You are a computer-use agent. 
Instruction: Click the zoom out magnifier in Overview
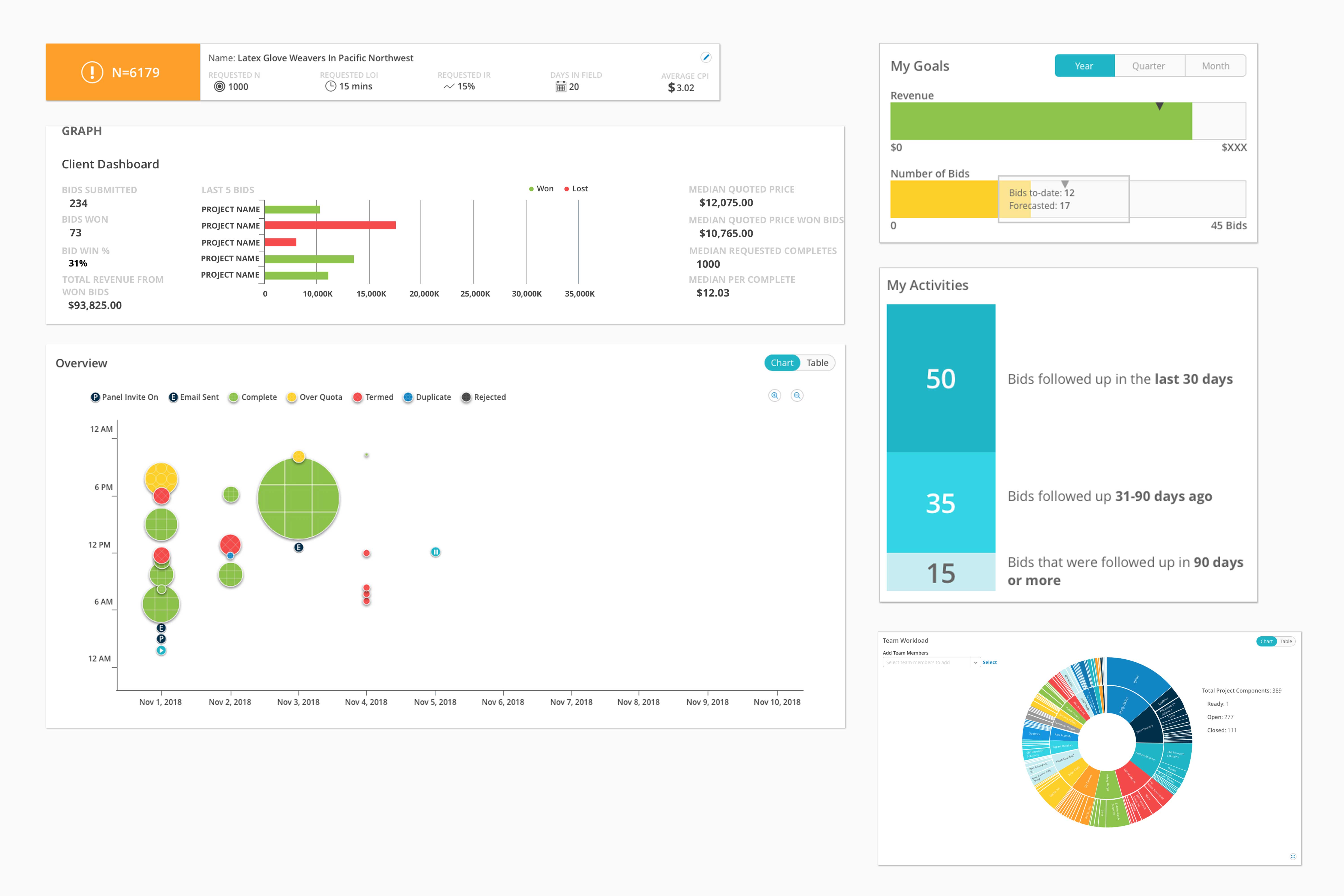click(797, 395)
